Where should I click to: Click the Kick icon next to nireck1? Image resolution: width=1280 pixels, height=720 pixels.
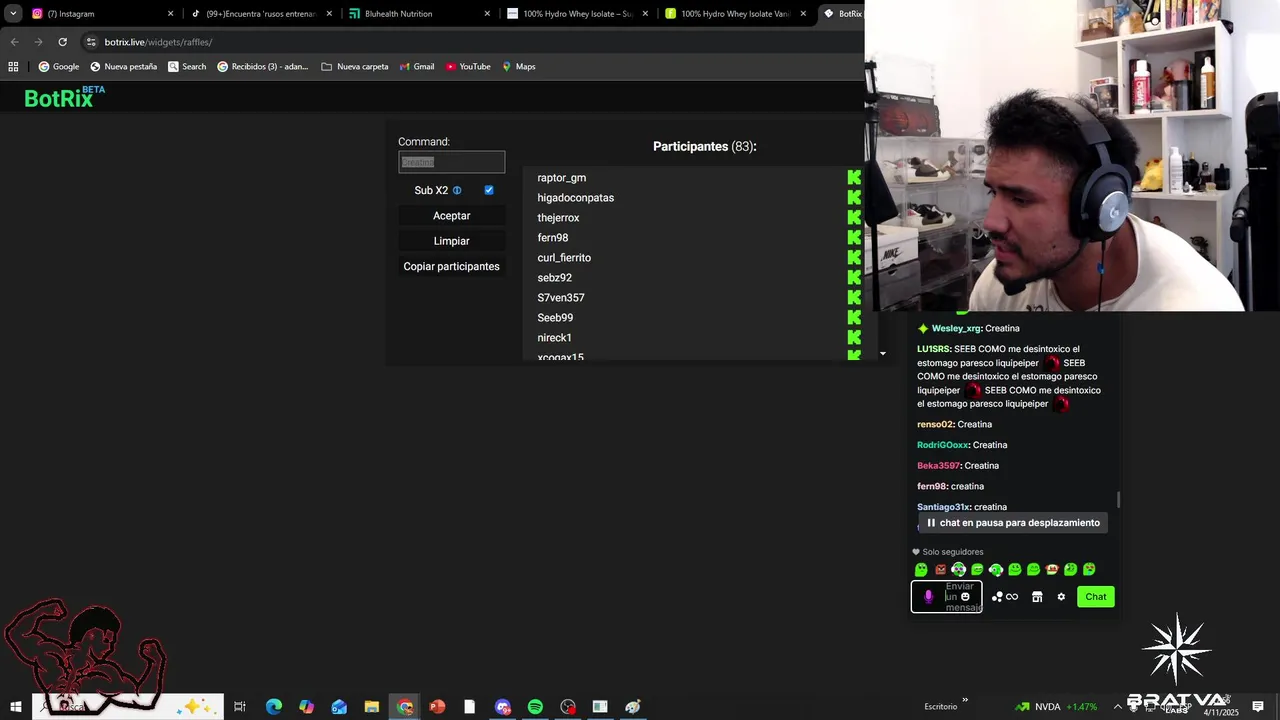tap(854, 337)
